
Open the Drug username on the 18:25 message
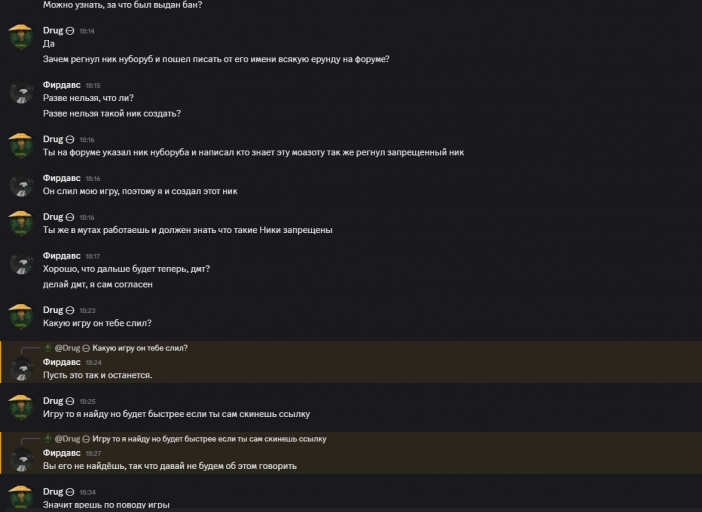click(x=53, y=401)
